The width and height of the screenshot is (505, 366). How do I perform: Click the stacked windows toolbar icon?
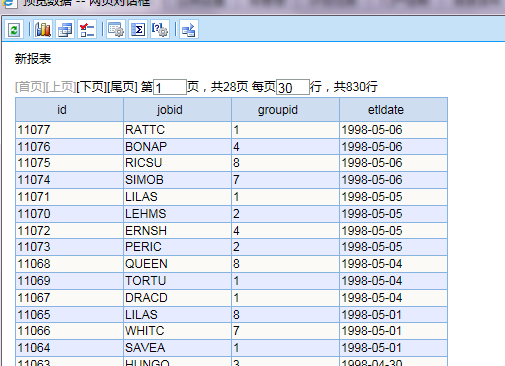pos(65,30)
